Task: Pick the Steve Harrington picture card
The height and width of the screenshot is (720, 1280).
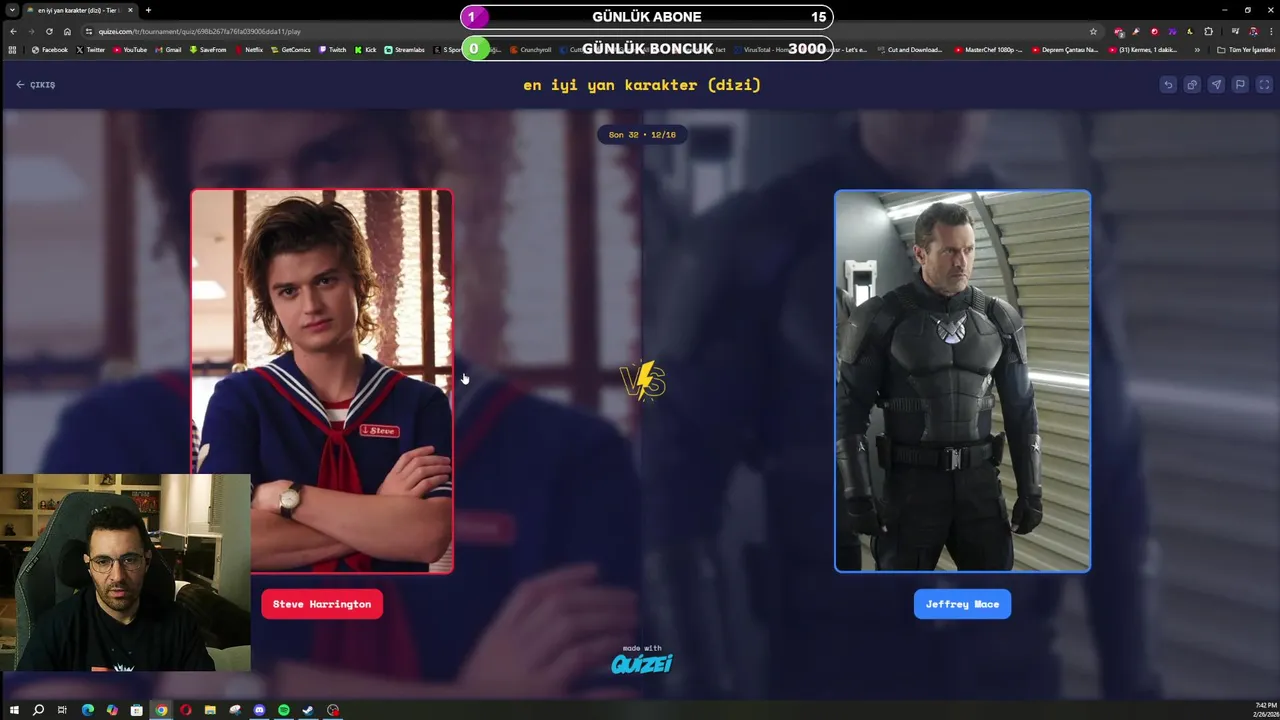Action: coord(322,381)
